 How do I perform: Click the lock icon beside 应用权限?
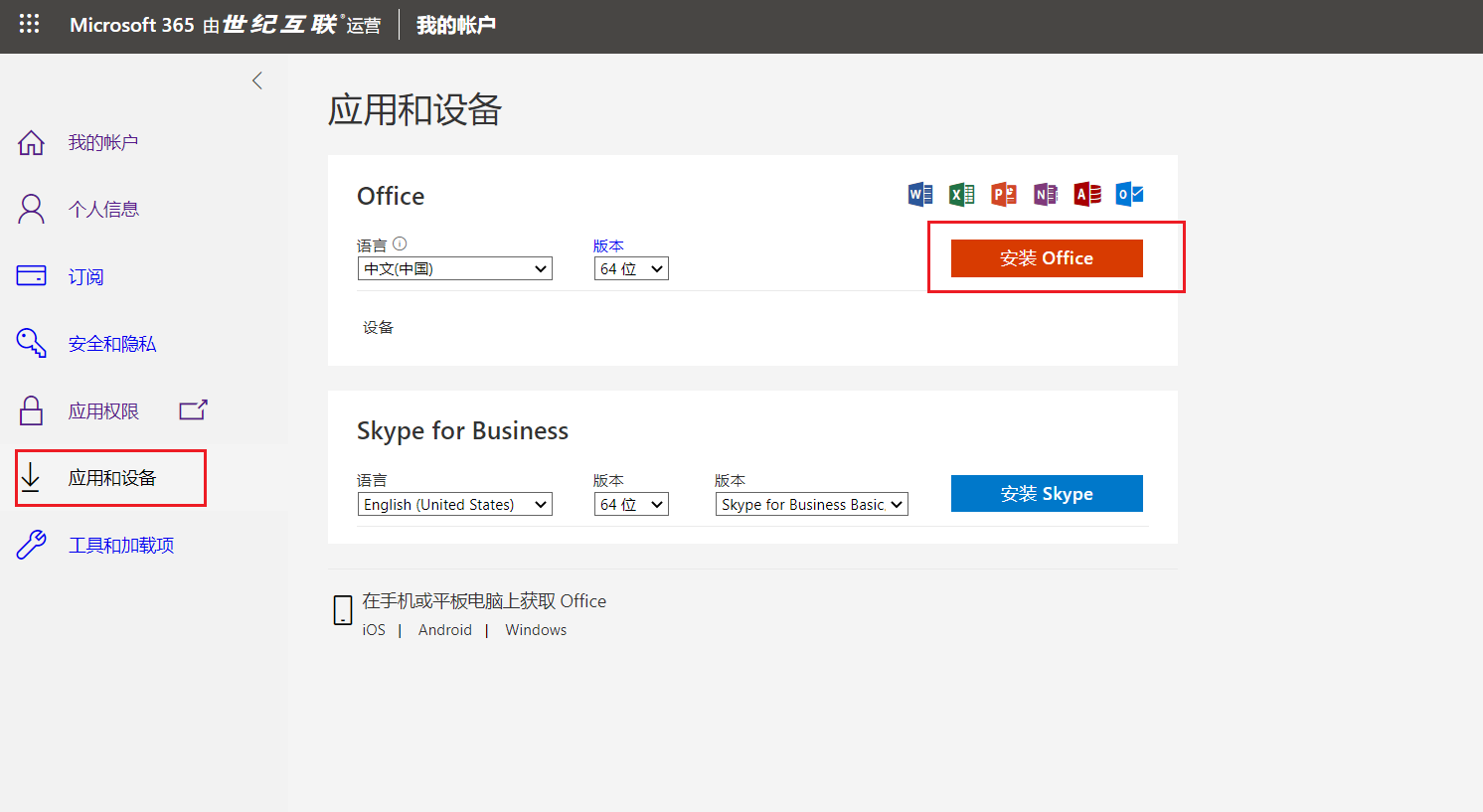pyautogui.click(x=32, y=410)
